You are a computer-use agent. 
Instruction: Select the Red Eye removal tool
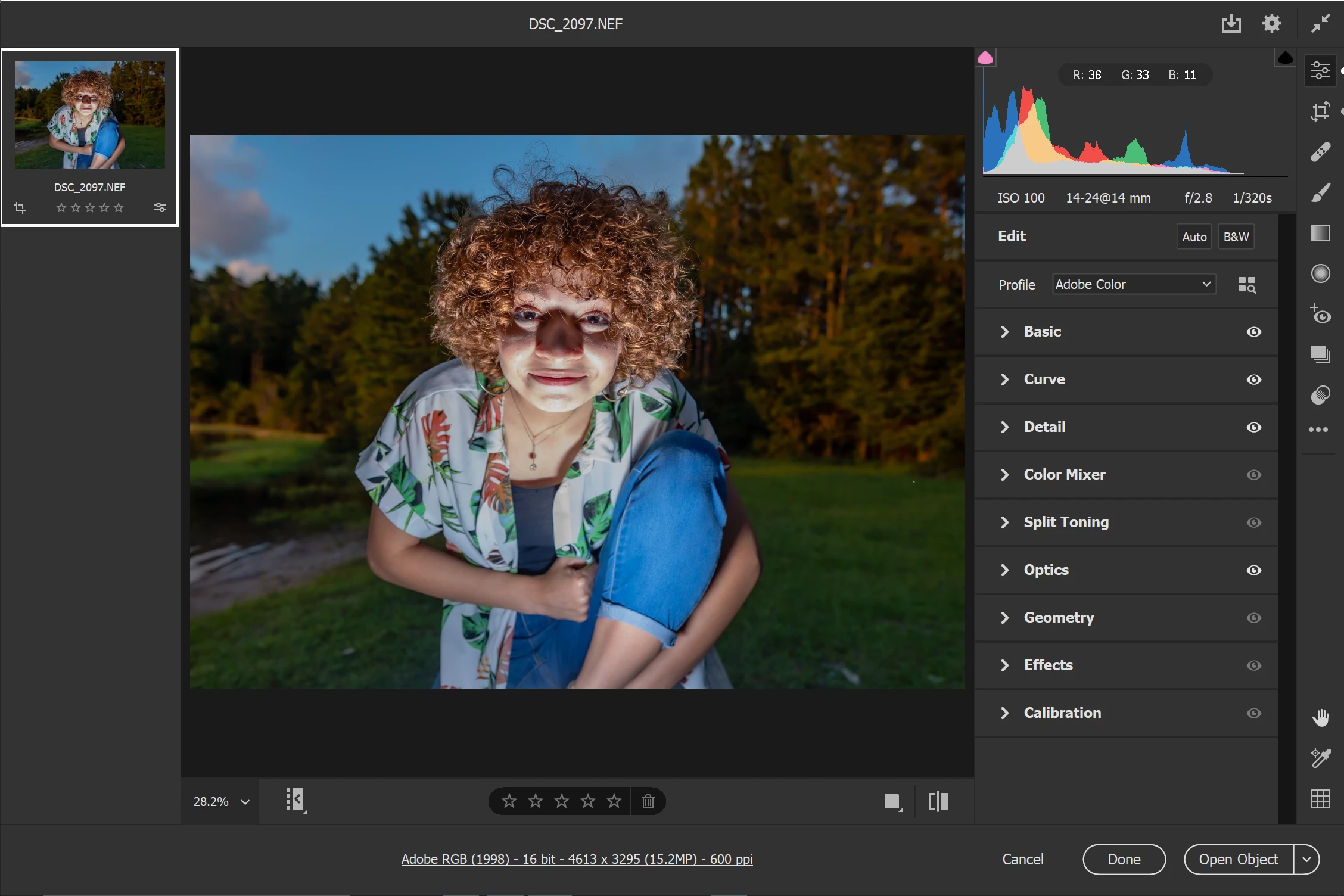1320,314
